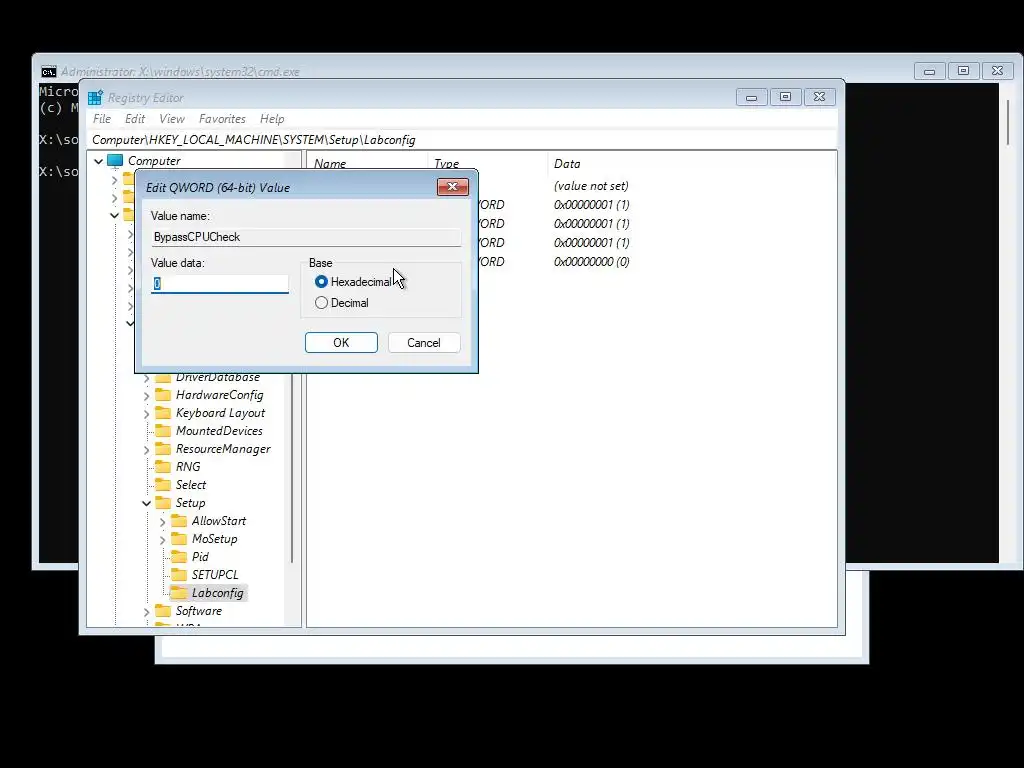This screenshot has height=768, width=1024.
Task: Click the DriverDatabase folder icon
Action: click(x=163, y=377)
